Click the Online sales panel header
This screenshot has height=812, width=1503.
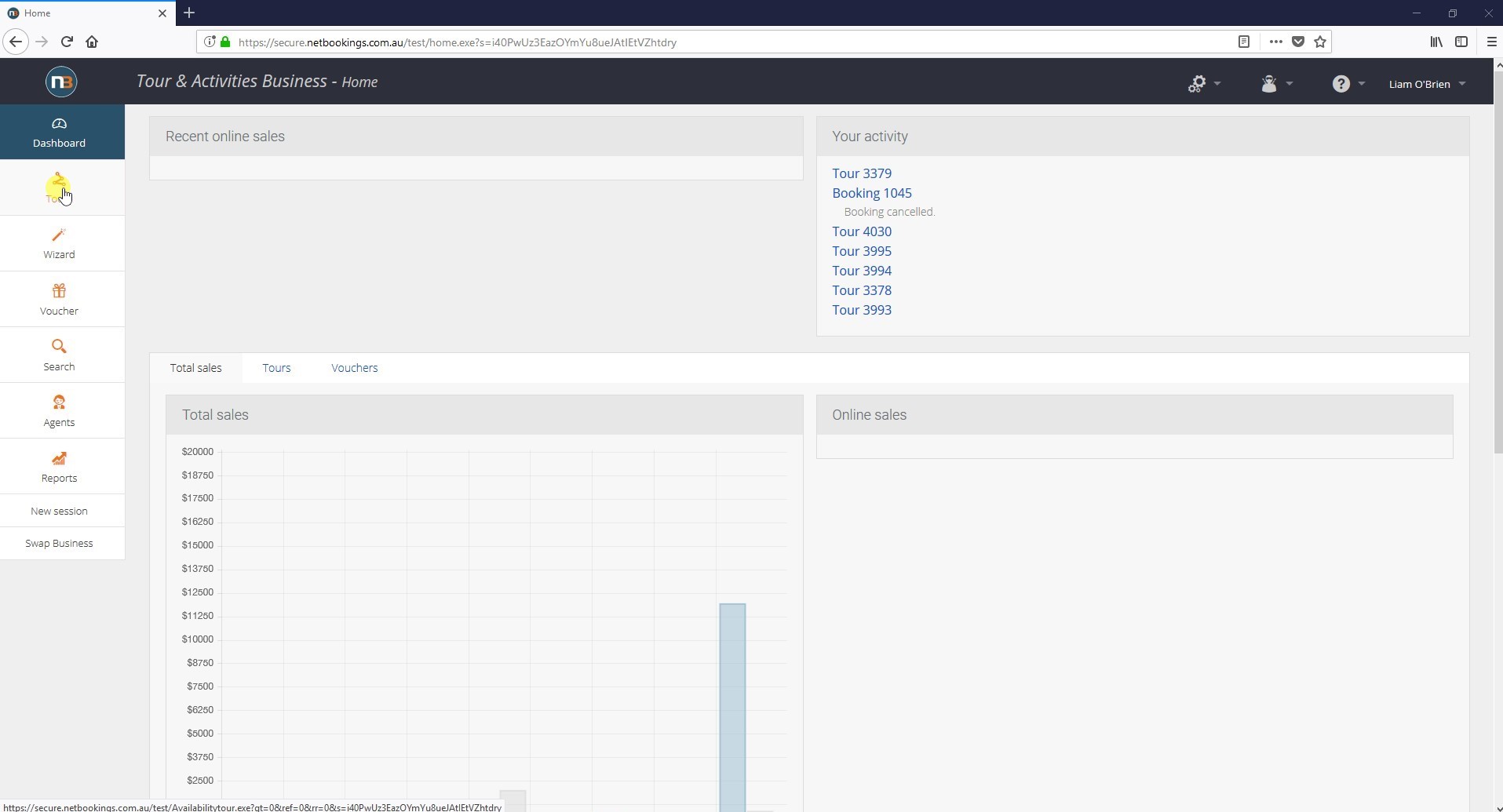click(x=1134, y=415)
